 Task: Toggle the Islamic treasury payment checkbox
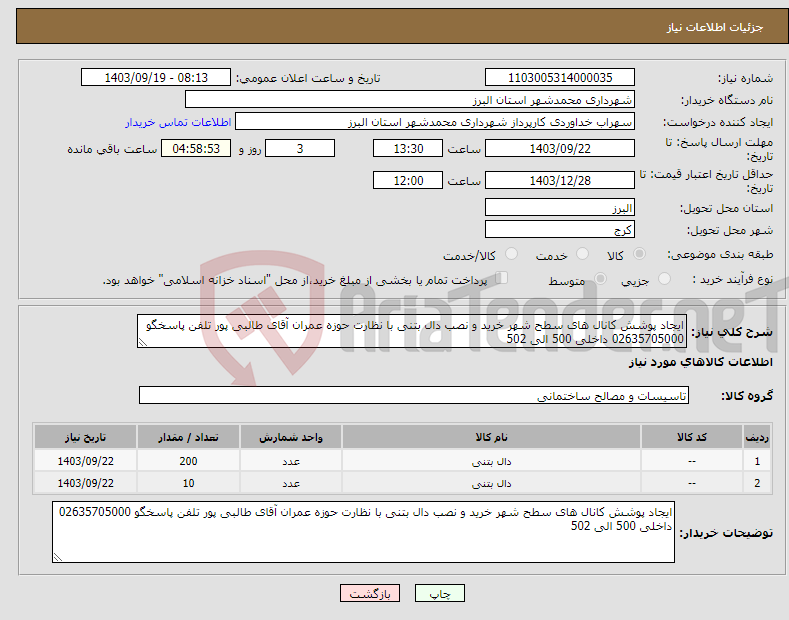(501, 278)
